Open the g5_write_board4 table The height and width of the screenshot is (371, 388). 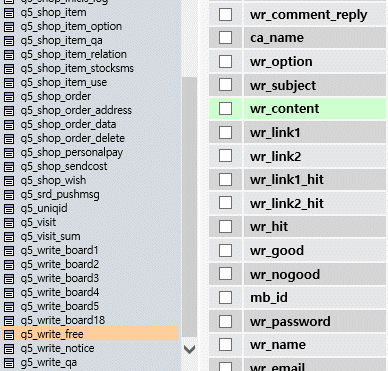click(x=60, y=292)
